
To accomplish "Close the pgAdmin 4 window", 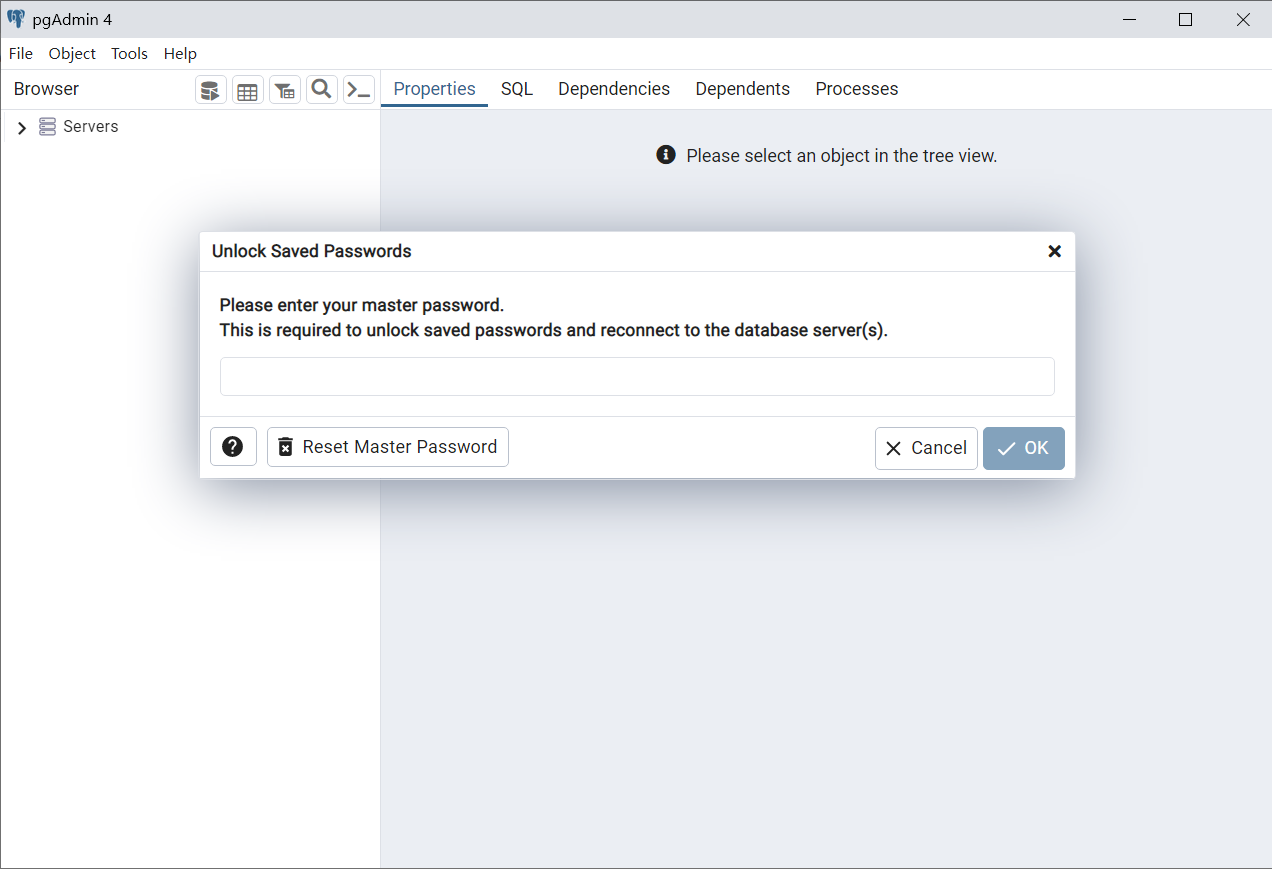I will [1243, 19].
